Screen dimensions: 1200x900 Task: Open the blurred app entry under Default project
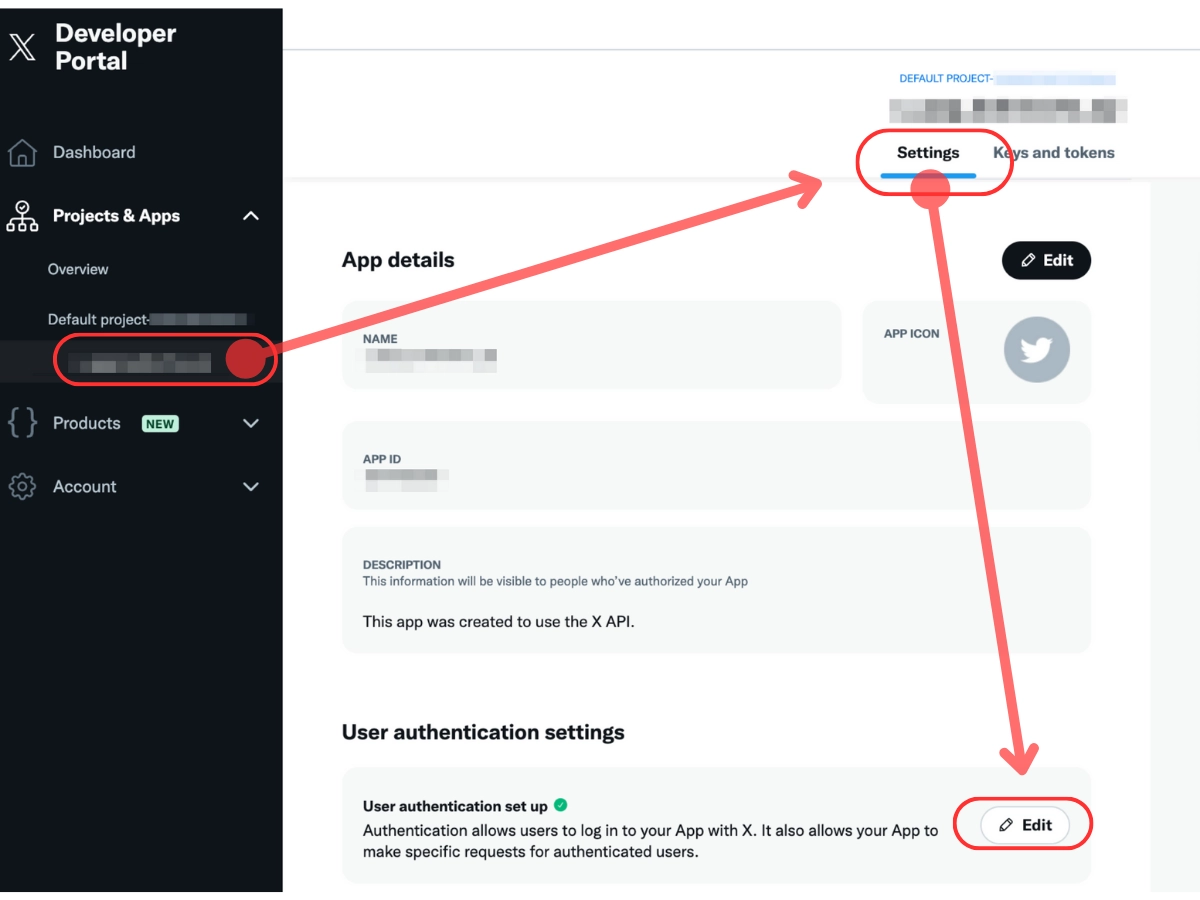pyautogui.click(x=140, y=361)
